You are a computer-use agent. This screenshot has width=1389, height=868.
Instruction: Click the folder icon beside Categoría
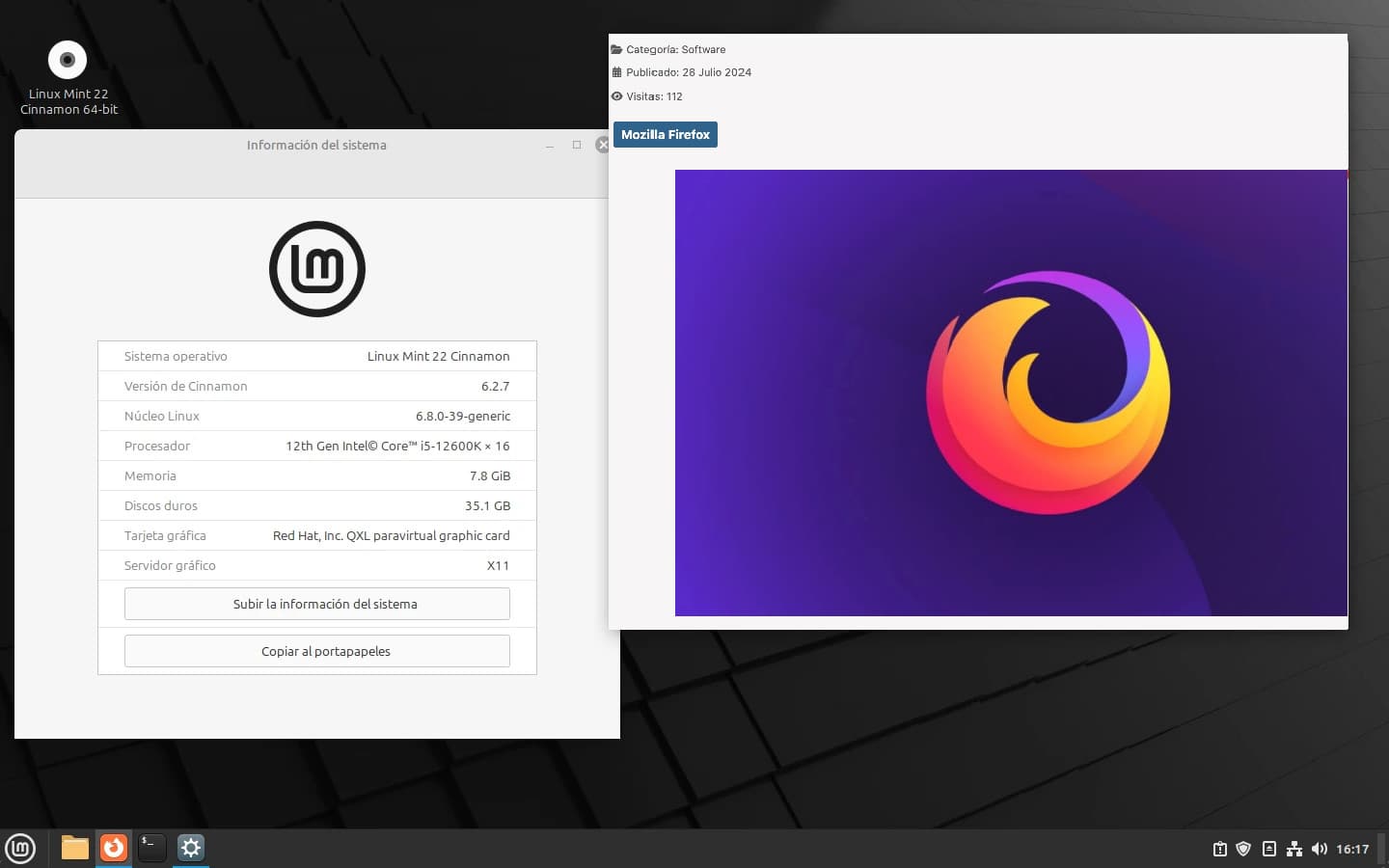coord(616,49)
